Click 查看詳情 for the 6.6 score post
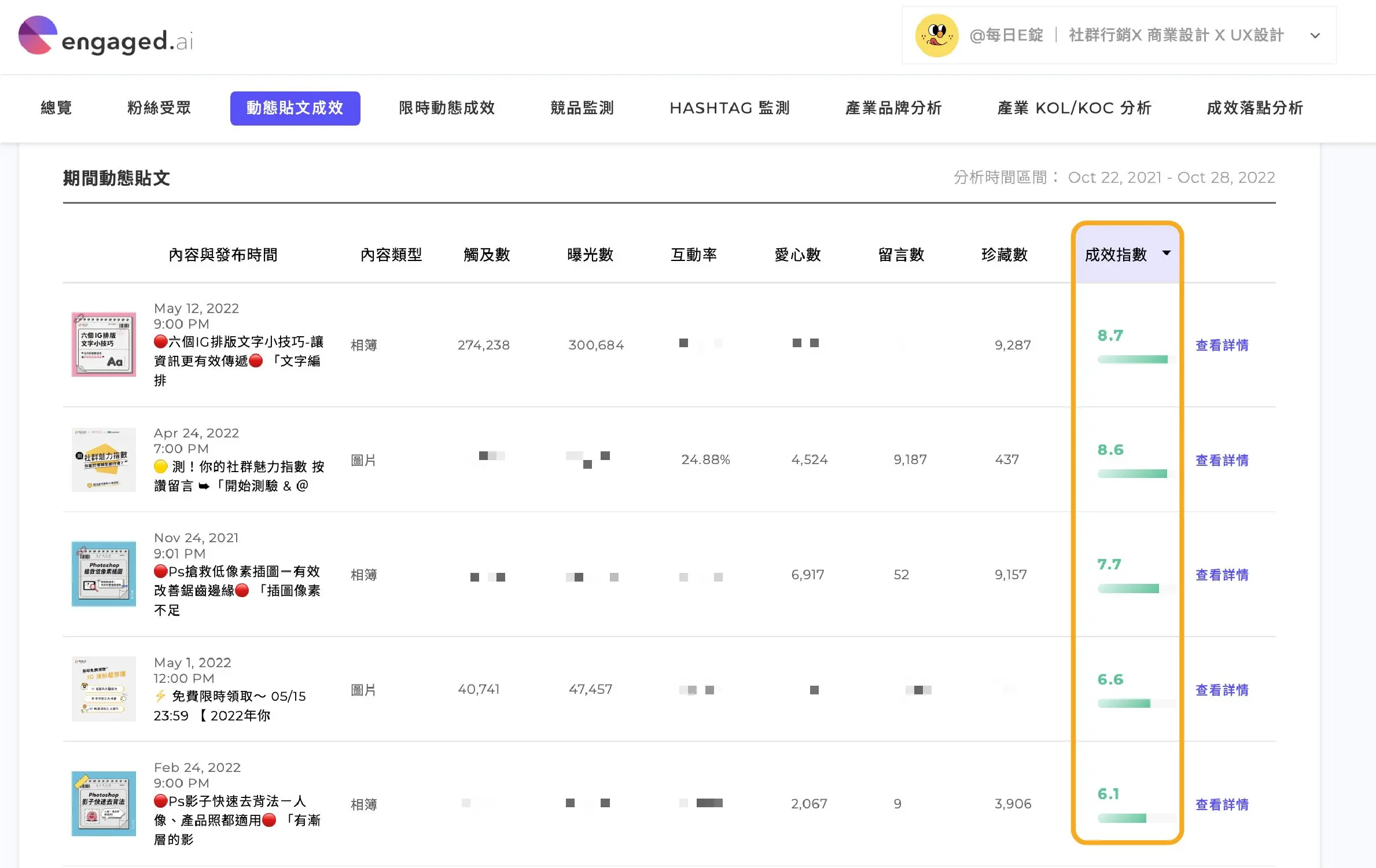This screenshot has height=868, width=1376. 1222,690
